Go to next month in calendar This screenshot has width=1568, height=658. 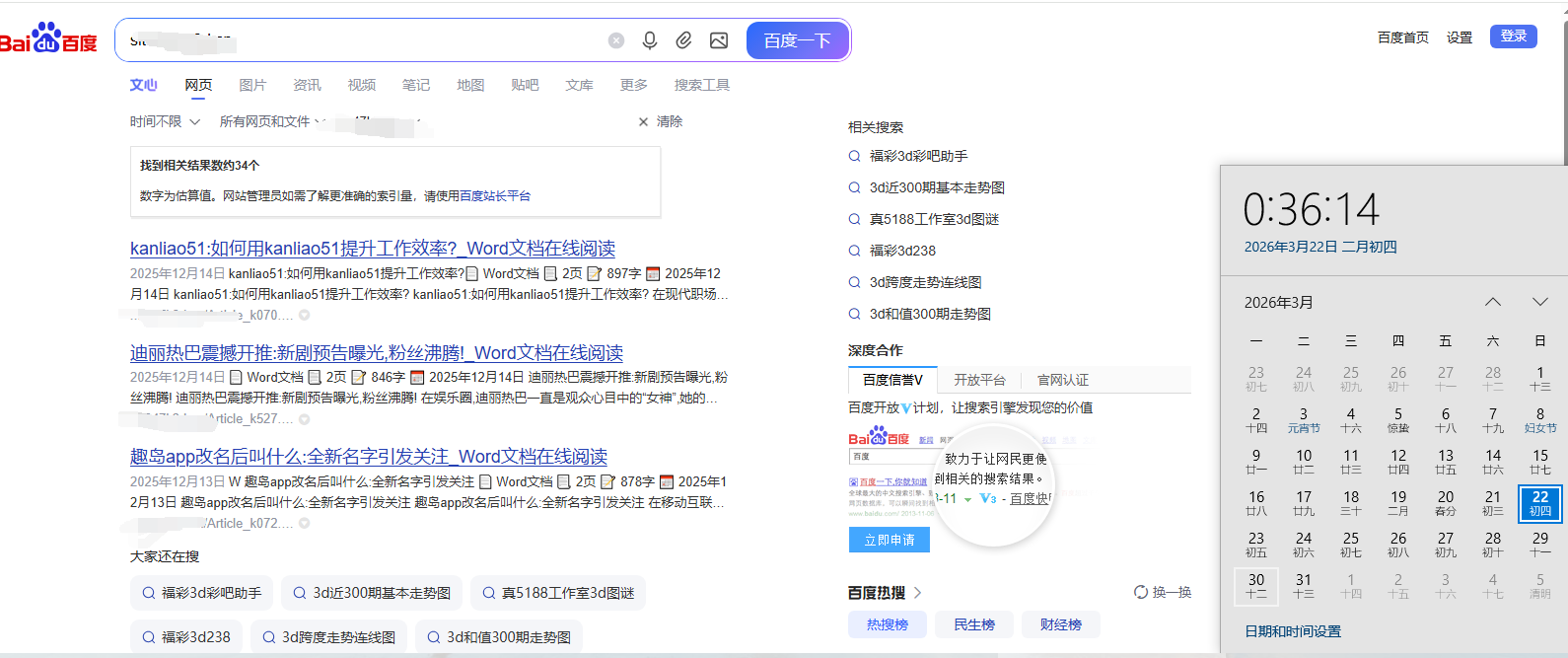point(1540,302)
